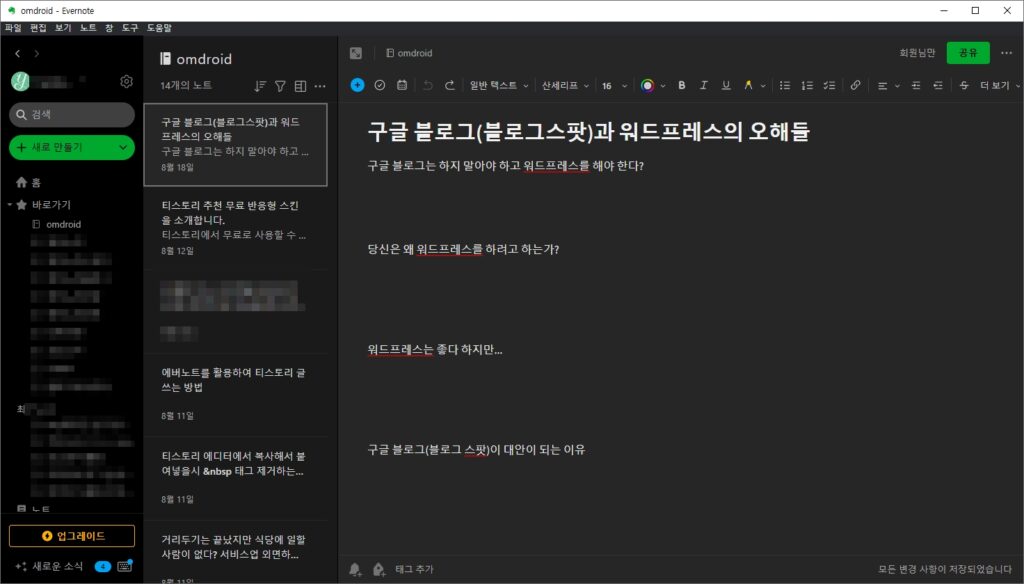Add a reminder with the bell icon
Viewport: 1024px width, 584px height.
(x=355, y=570)
